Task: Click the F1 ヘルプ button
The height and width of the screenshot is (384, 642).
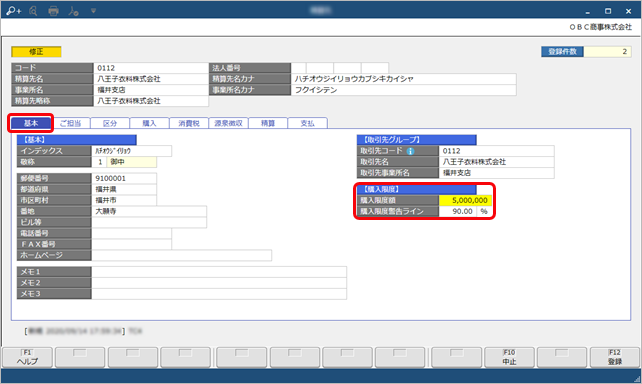Action: [x=27, y=357]
